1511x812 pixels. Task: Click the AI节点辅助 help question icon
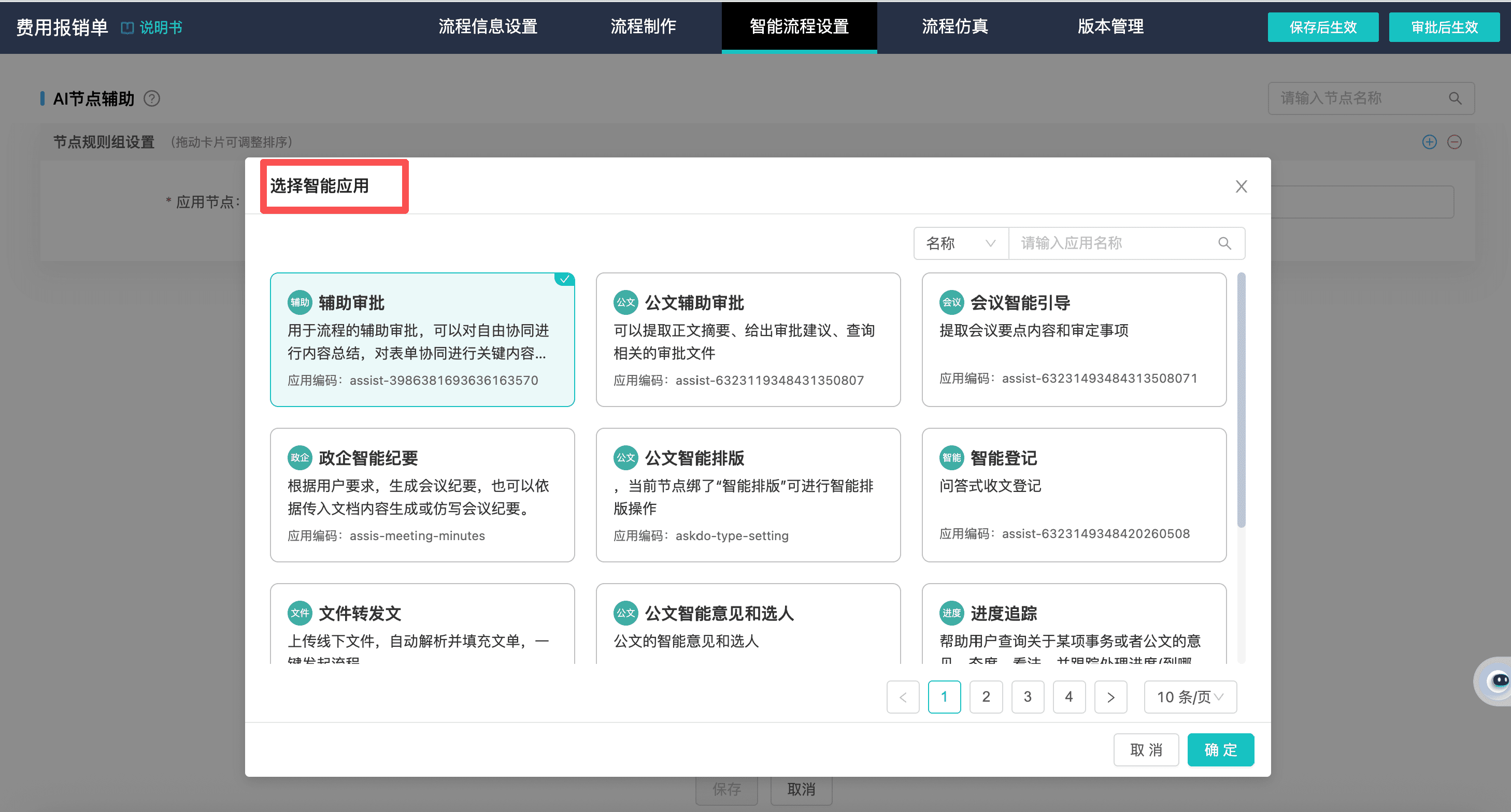click(152, 98)
